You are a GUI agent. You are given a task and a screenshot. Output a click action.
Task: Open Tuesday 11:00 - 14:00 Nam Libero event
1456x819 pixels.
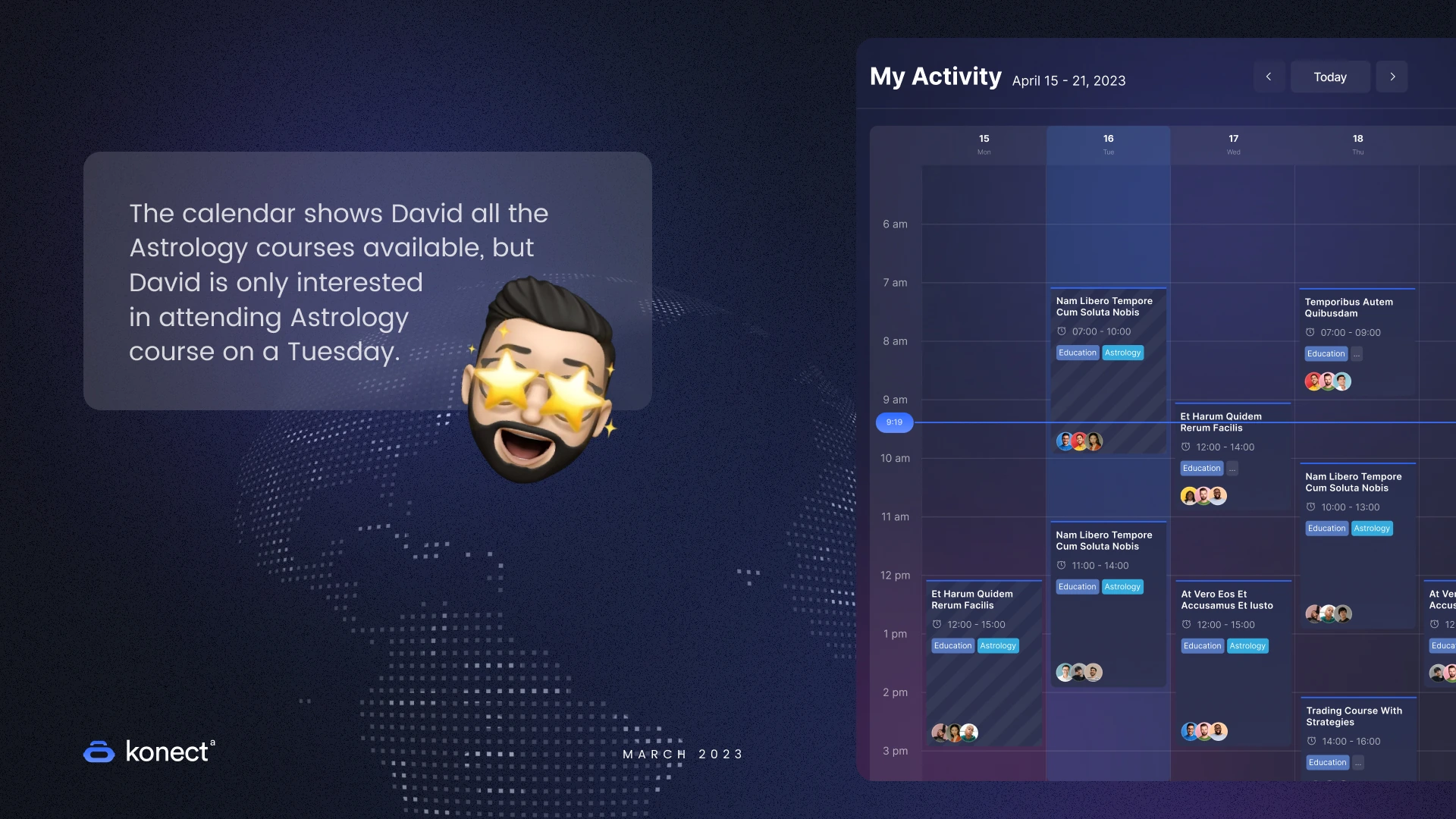pos(1108,604)
